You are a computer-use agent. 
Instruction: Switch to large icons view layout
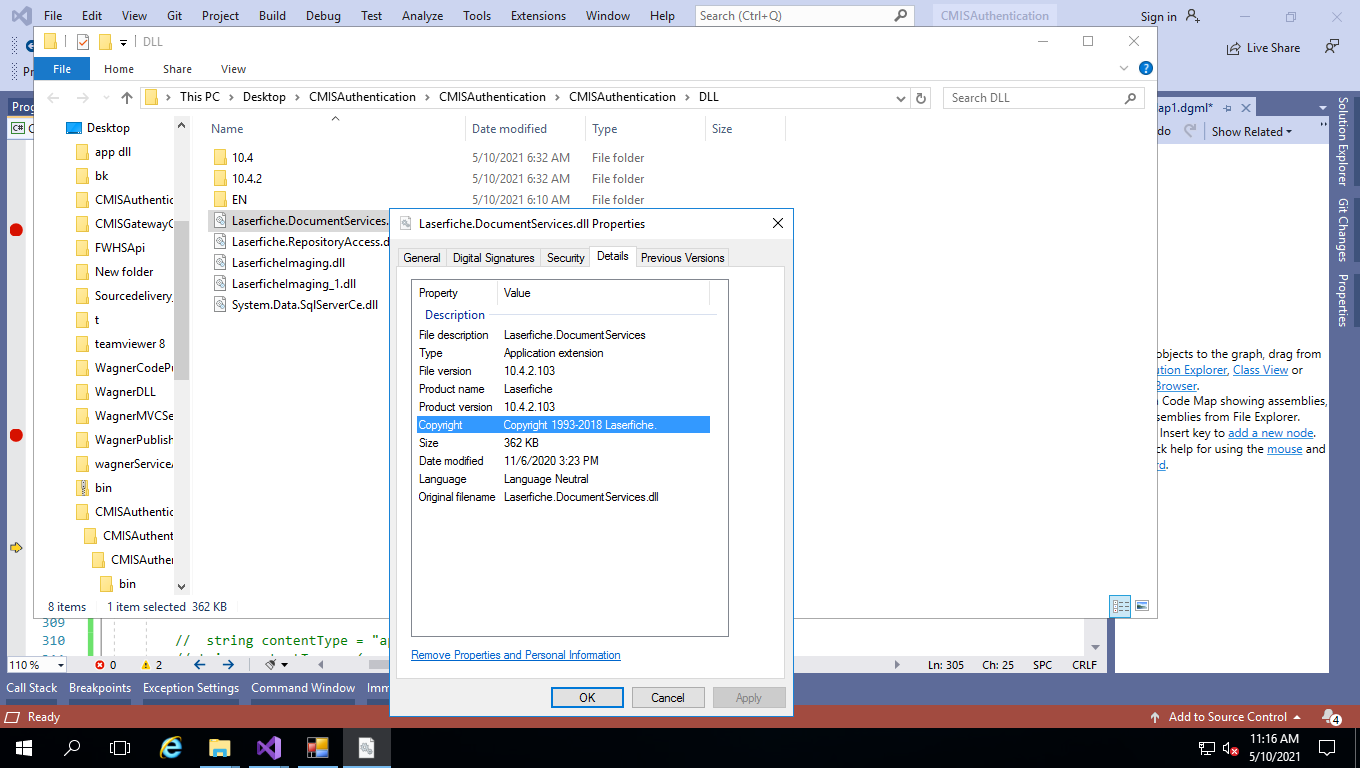pos(1142,606)
